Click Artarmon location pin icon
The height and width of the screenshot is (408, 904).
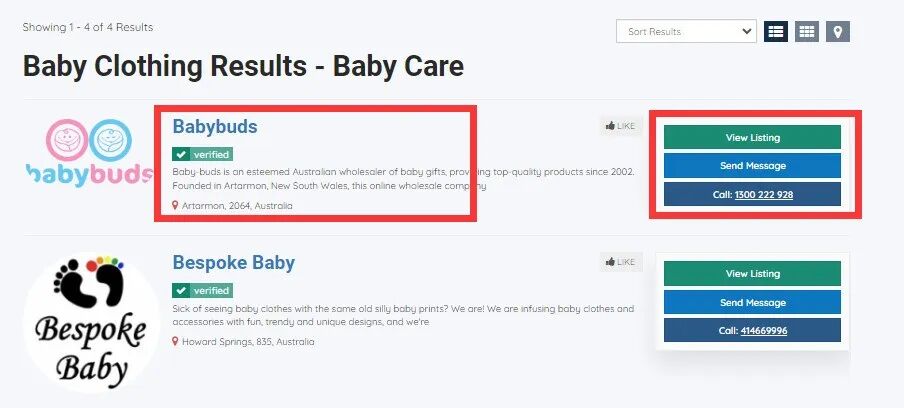[176, 206]
